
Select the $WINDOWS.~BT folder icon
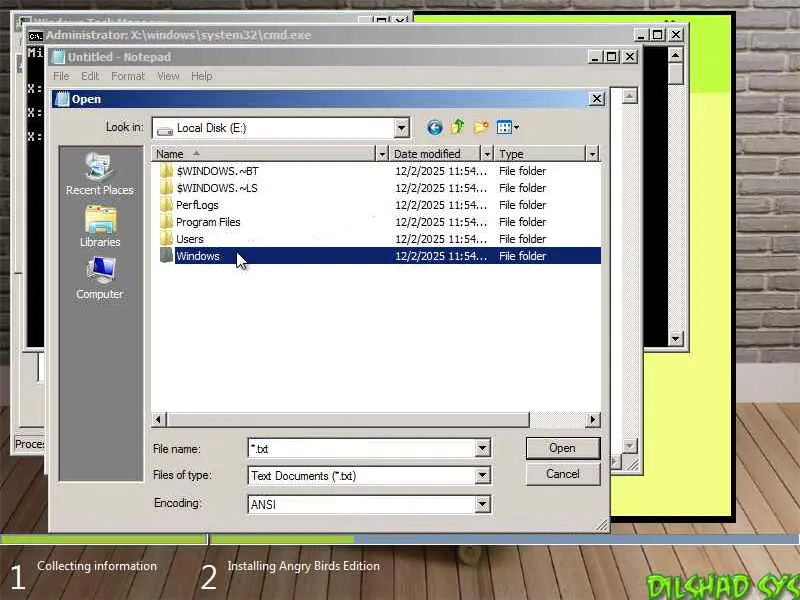pos(166,171)
